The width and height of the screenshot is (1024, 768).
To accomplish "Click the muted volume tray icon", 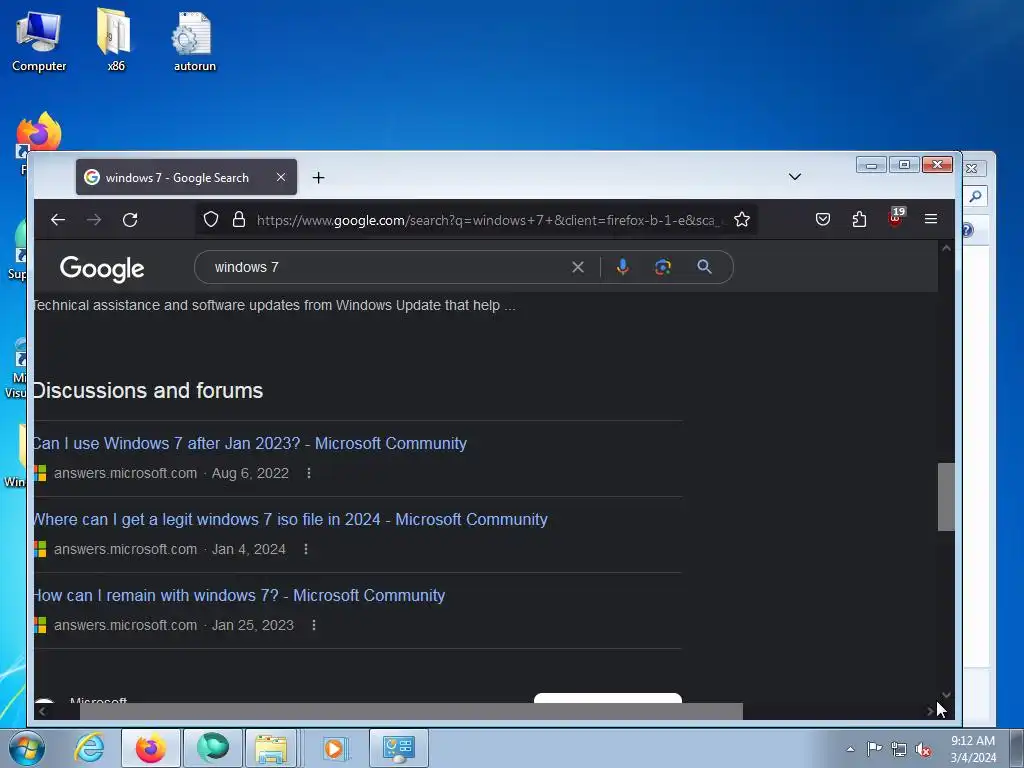I will [923, 749].
